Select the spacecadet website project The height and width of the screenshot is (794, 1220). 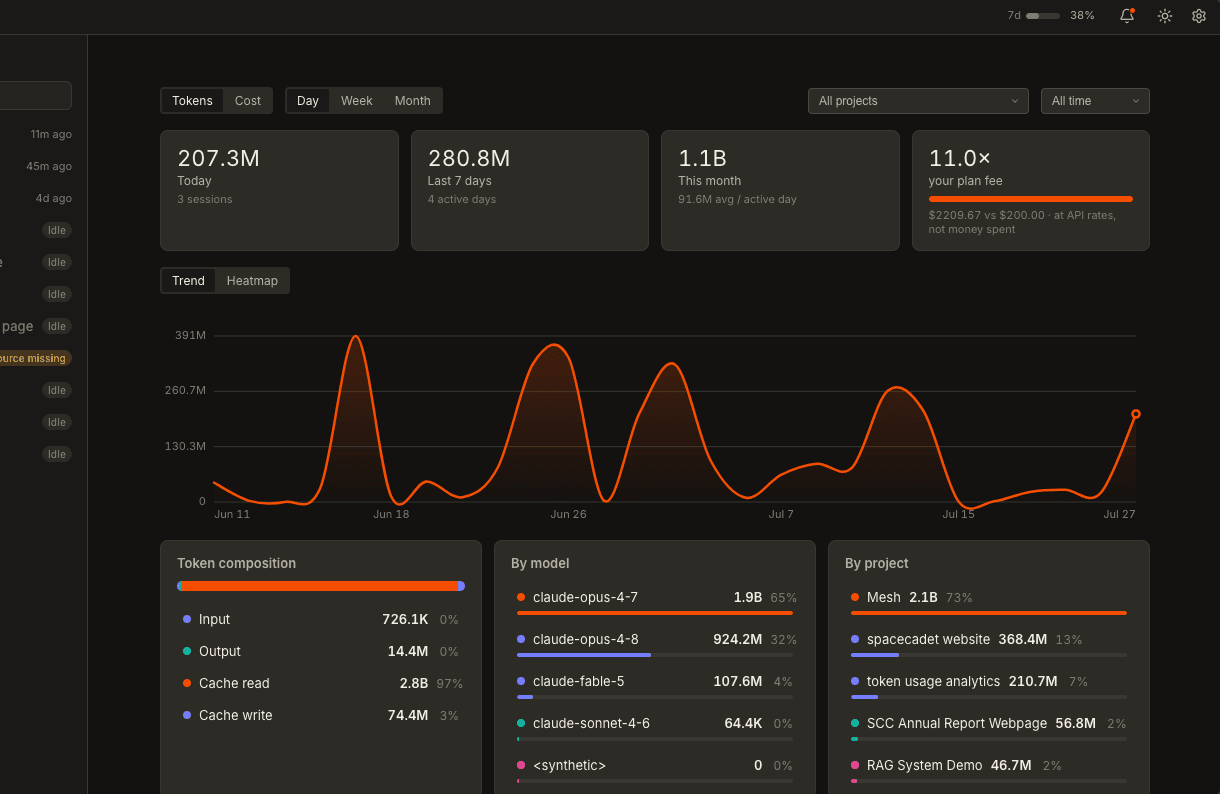click(x=989, y=645)
